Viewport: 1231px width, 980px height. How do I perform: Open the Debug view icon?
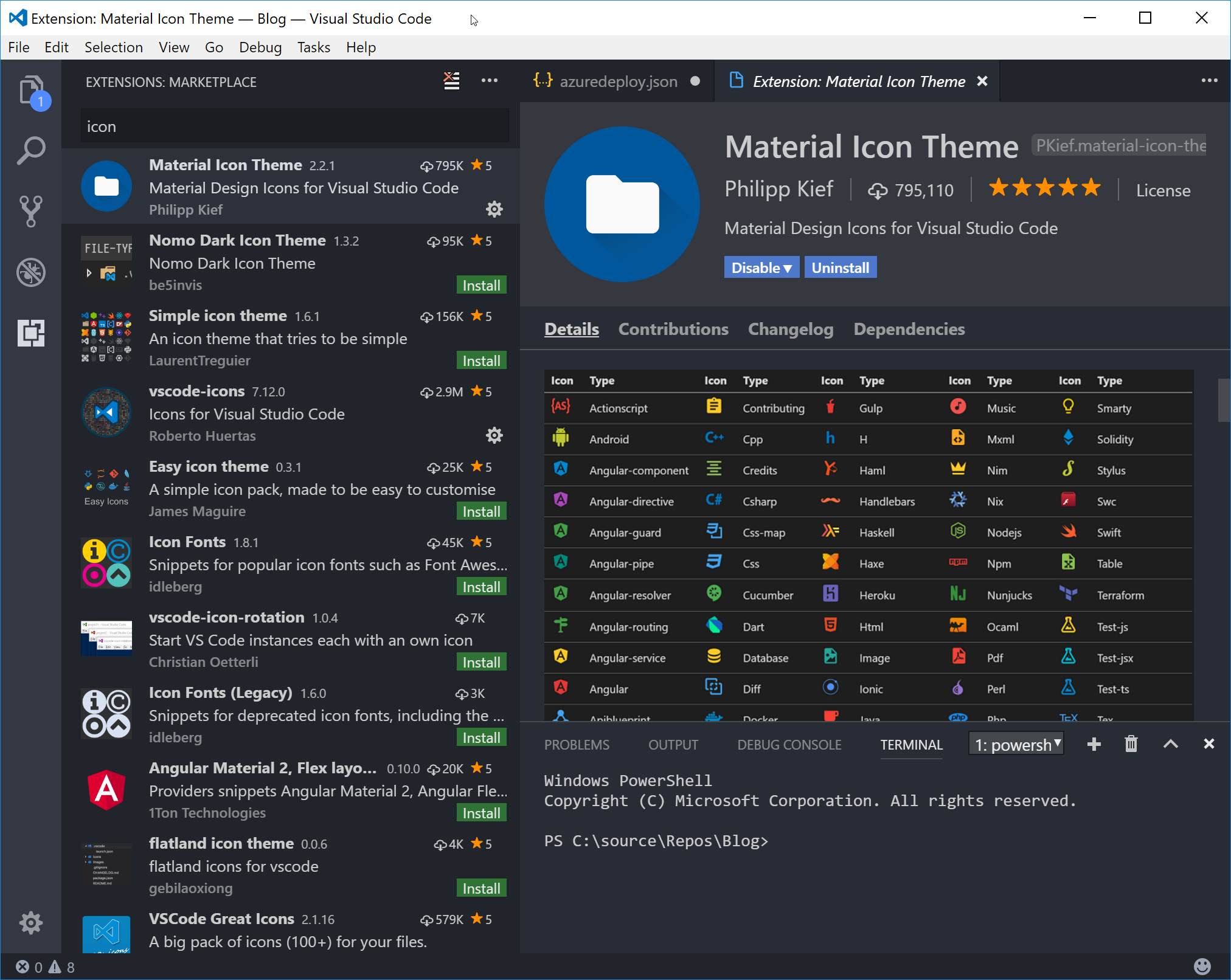[x=31, y=272]
